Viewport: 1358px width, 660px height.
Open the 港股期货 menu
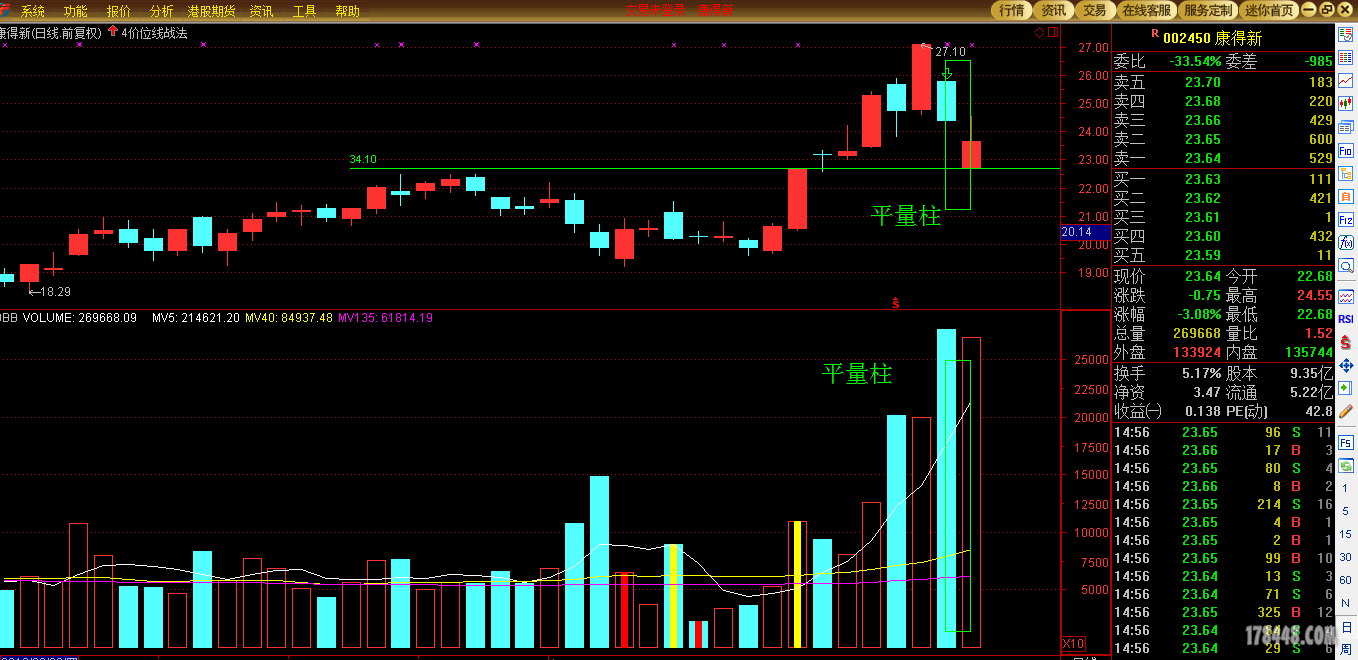click(211, 11)
